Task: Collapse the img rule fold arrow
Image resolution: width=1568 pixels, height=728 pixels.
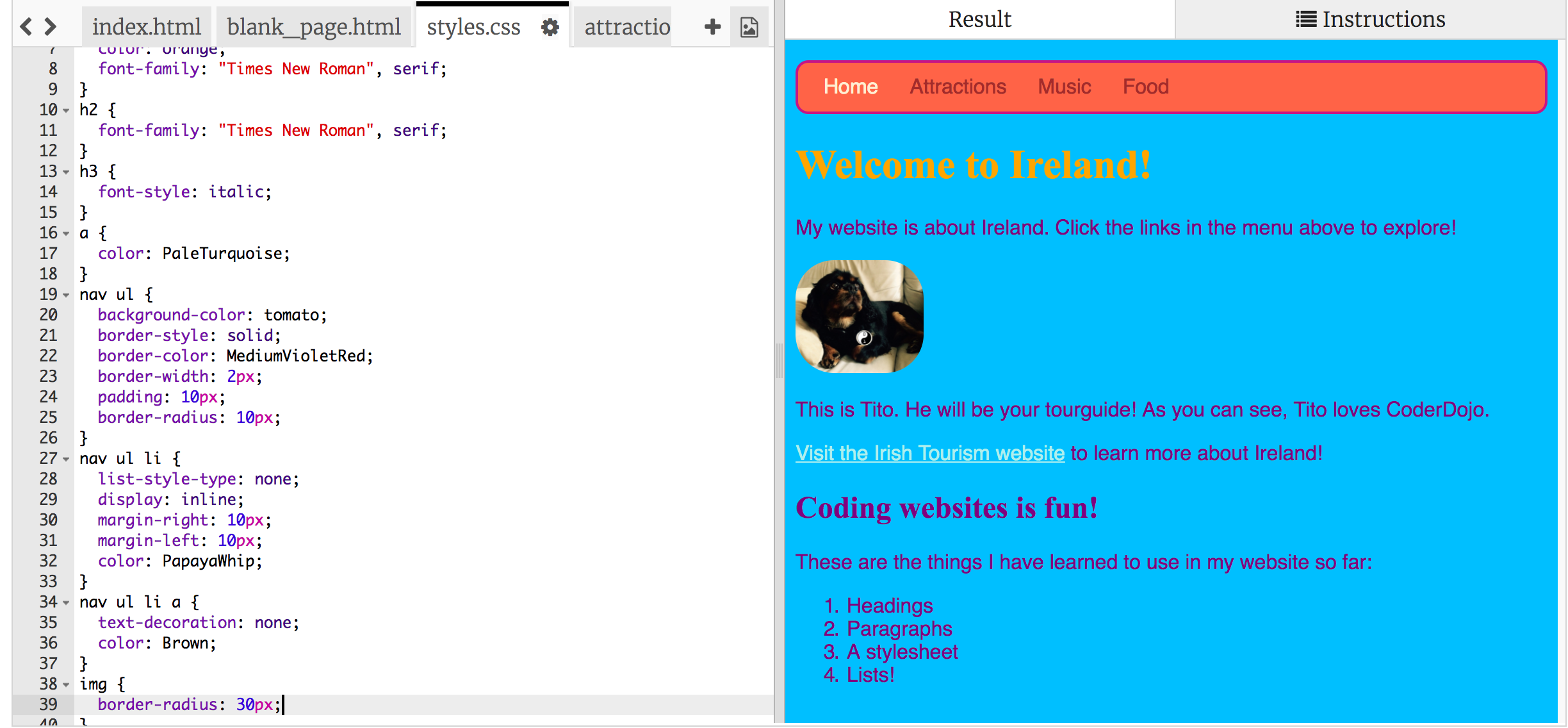Action: click(67, 685)
